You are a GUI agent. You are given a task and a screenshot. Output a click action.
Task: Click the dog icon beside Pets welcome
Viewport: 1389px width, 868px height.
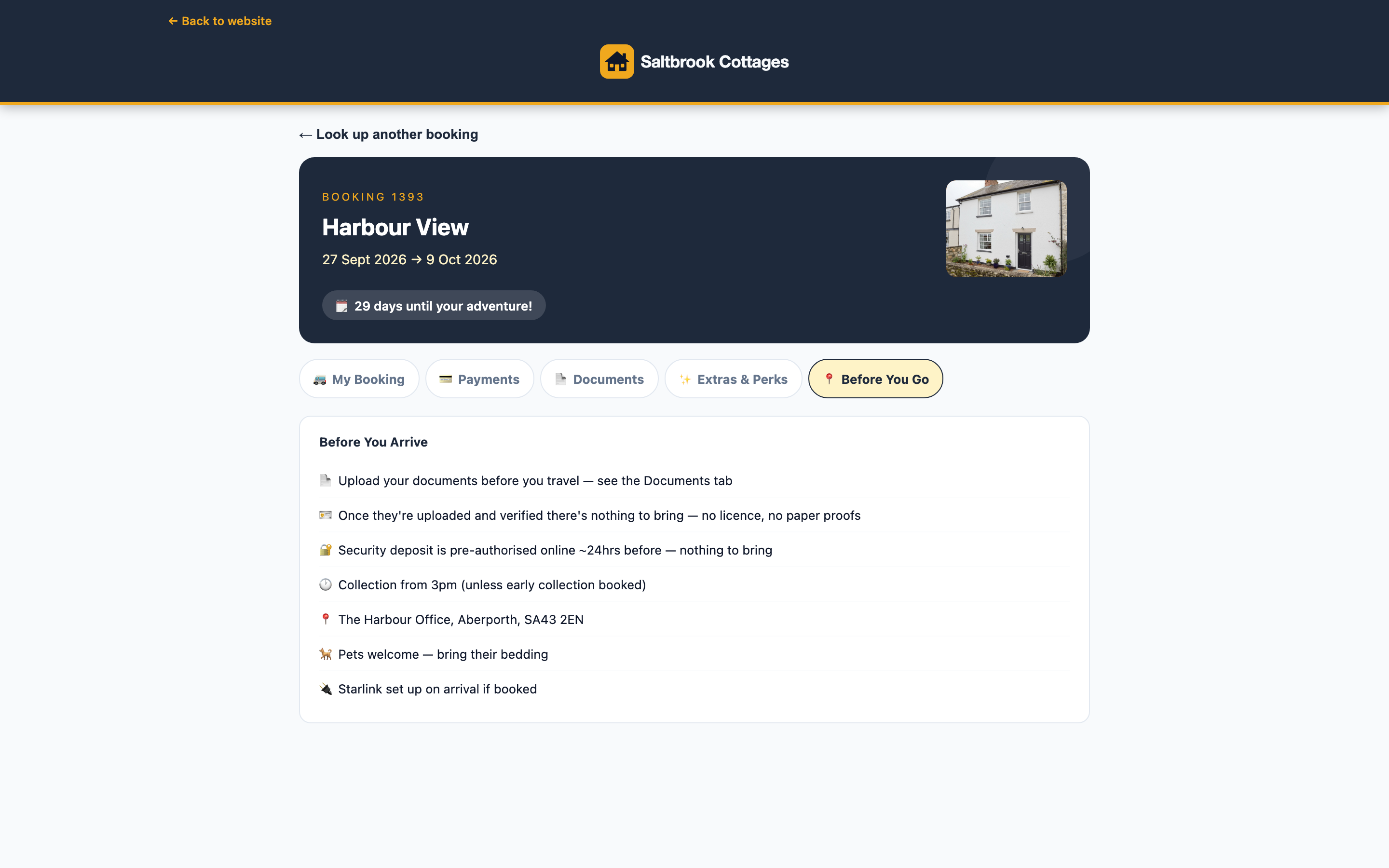326,654
